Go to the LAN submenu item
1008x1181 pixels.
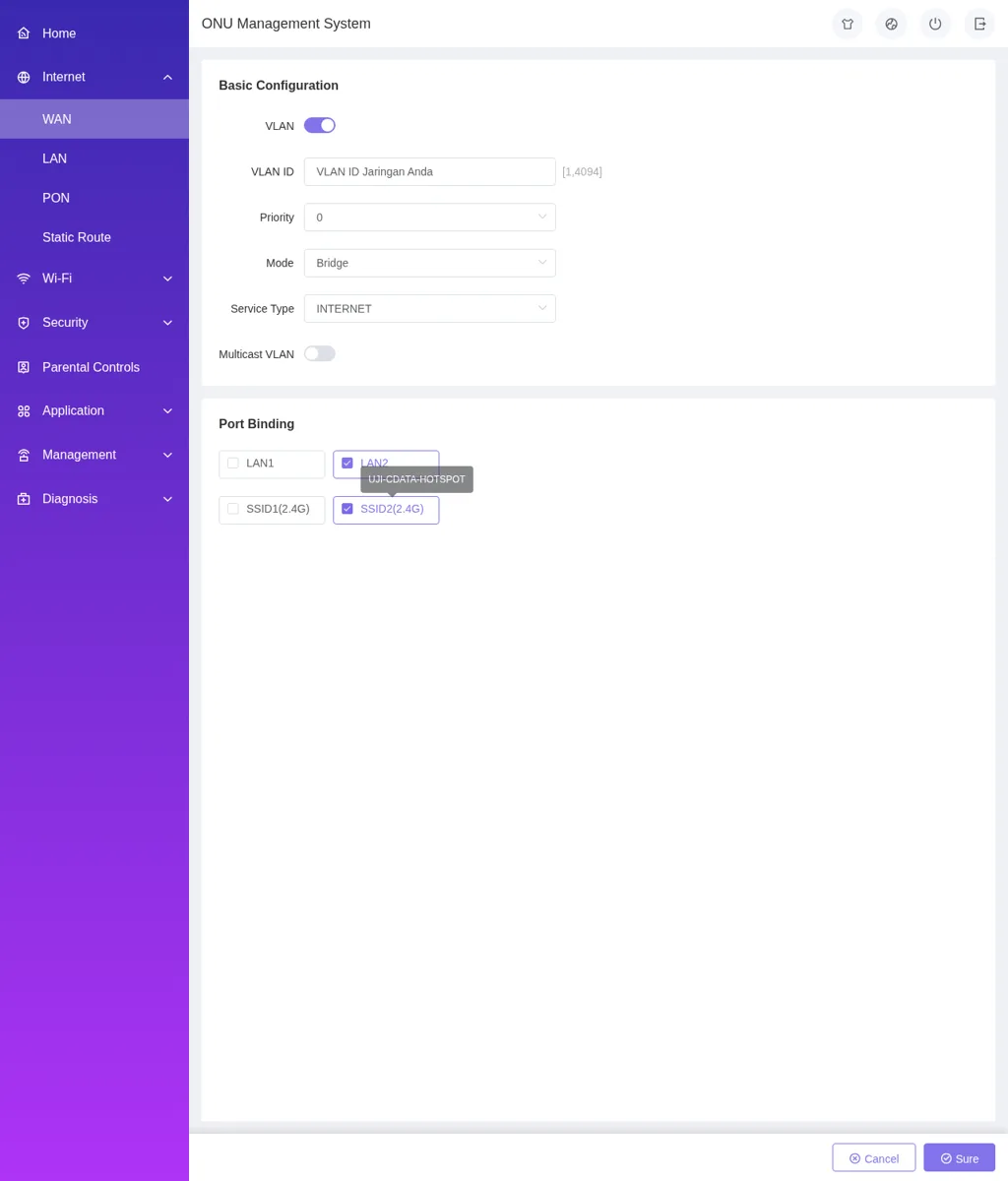tap(94, 158)
